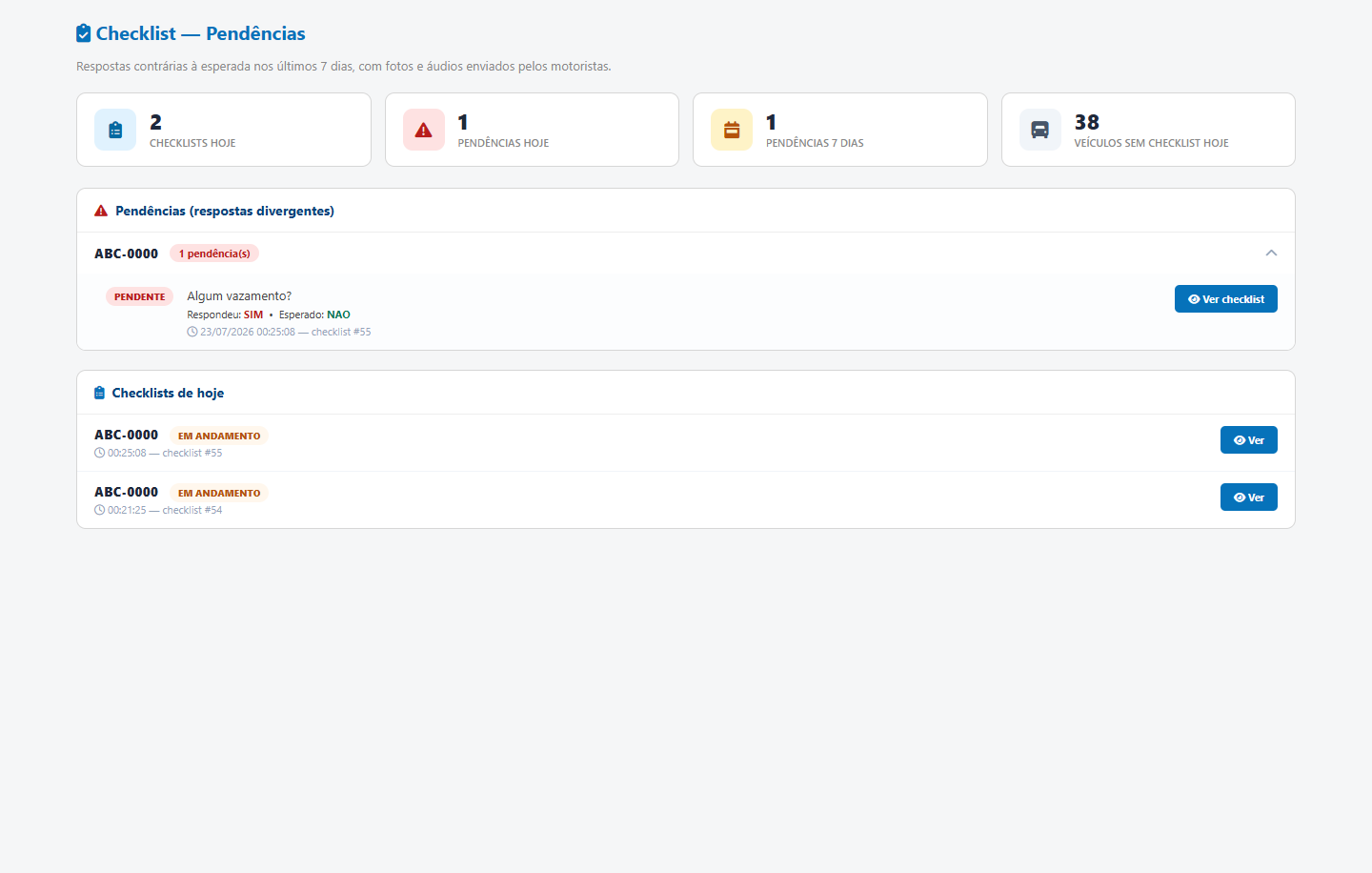Click the EM ANDAMENTO badge on checklist #55
The height and width of the screenshot is (873, 1372).
click(x=219, y=436)
